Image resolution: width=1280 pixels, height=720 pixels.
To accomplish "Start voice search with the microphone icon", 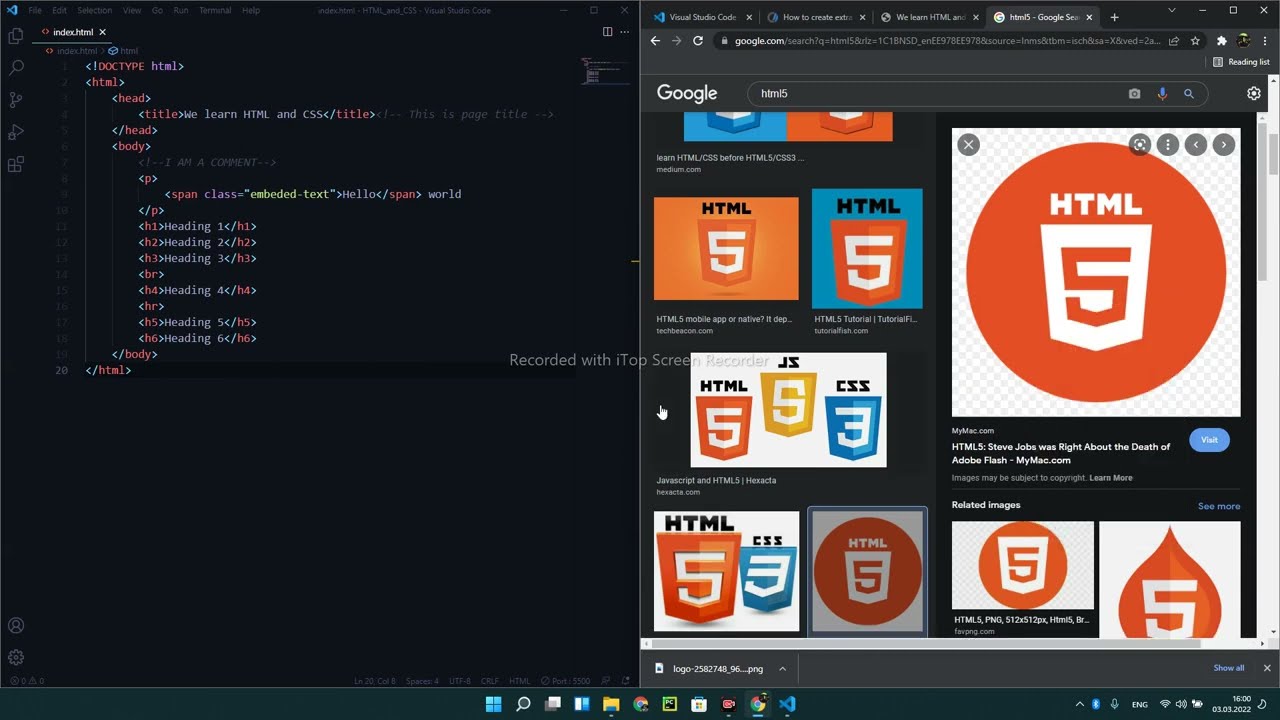I will tap(1162, 93).
